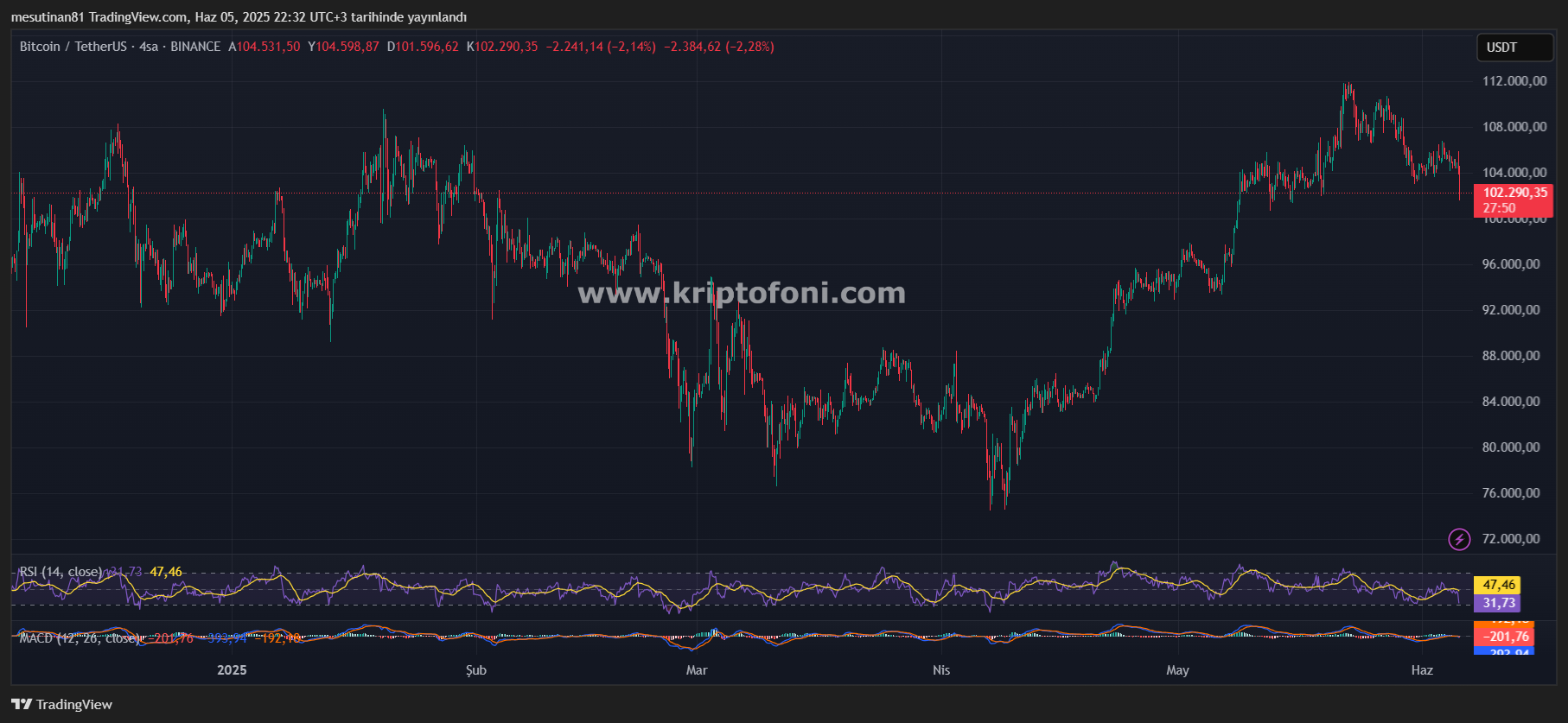Viewport: 1568px width, 723px height.
Task: Click the Bitcoin / TetherUS symbol title
Action: pos(73,47)
